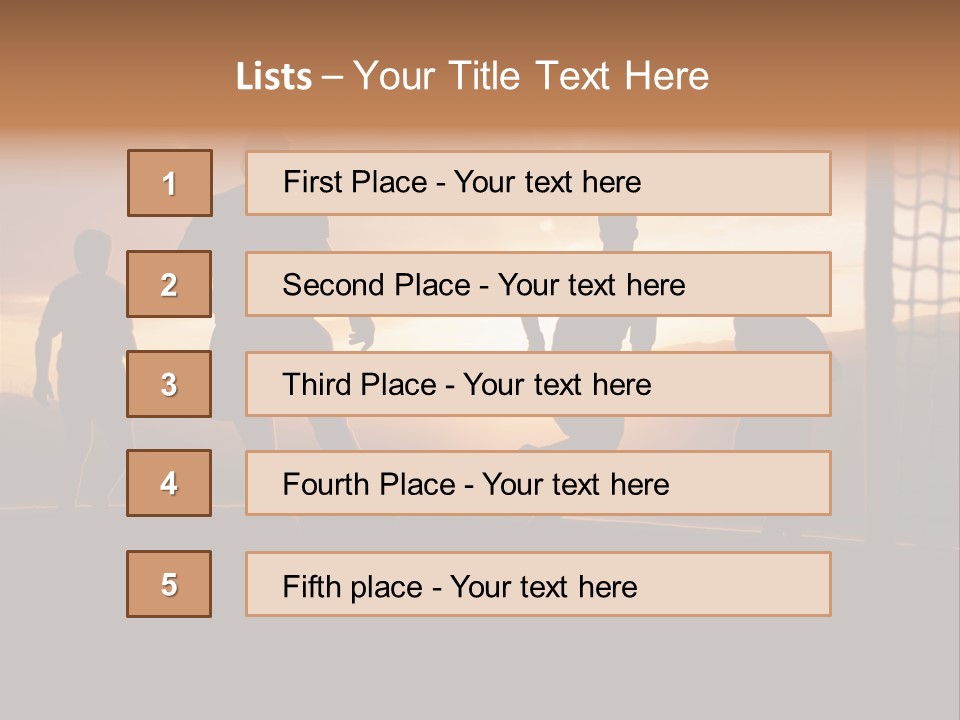Click the "First Place - Your text here" bar
The height and width of the screenshot is (720, 960).
pos(538,183)
